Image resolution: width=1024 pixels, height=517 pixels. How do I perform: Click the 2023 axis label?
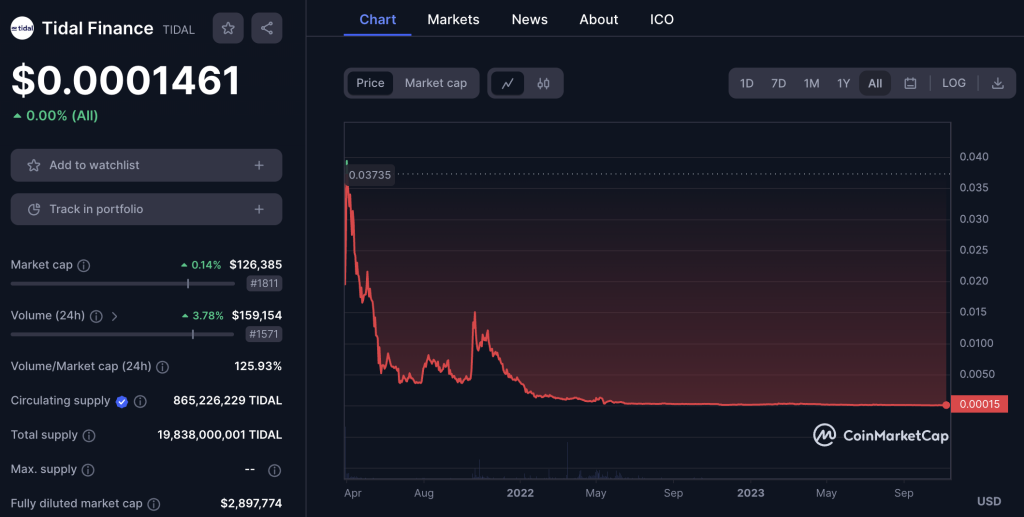[x=750, y=494]
